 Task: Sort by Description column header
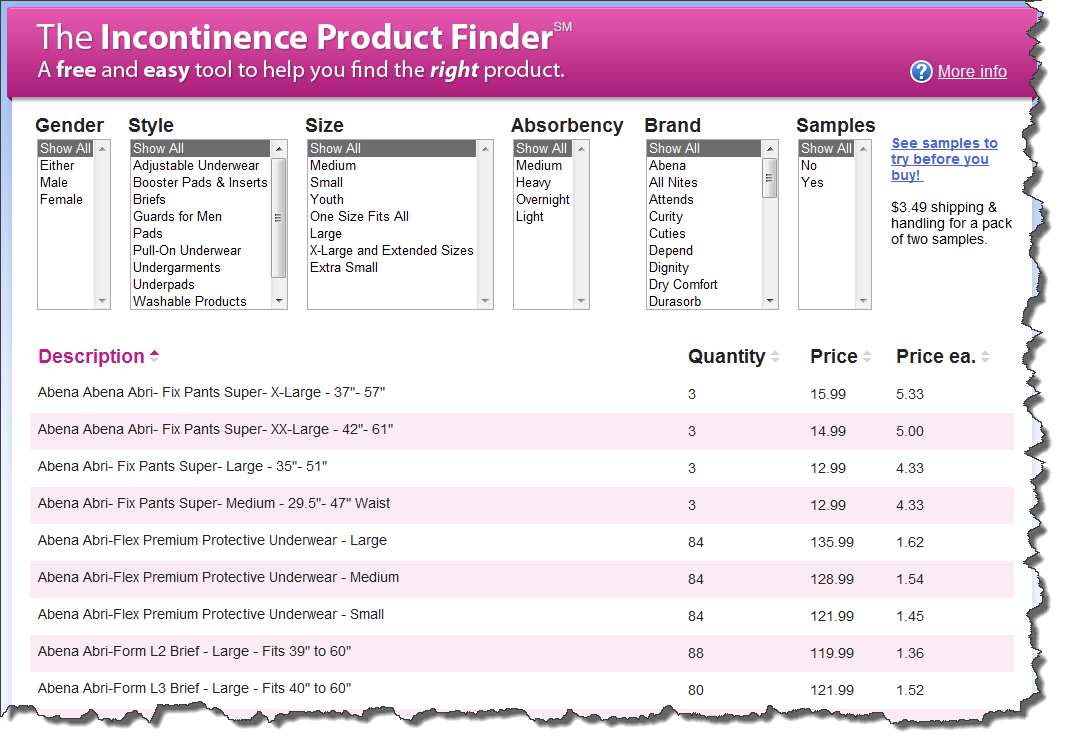click(98, 356)
